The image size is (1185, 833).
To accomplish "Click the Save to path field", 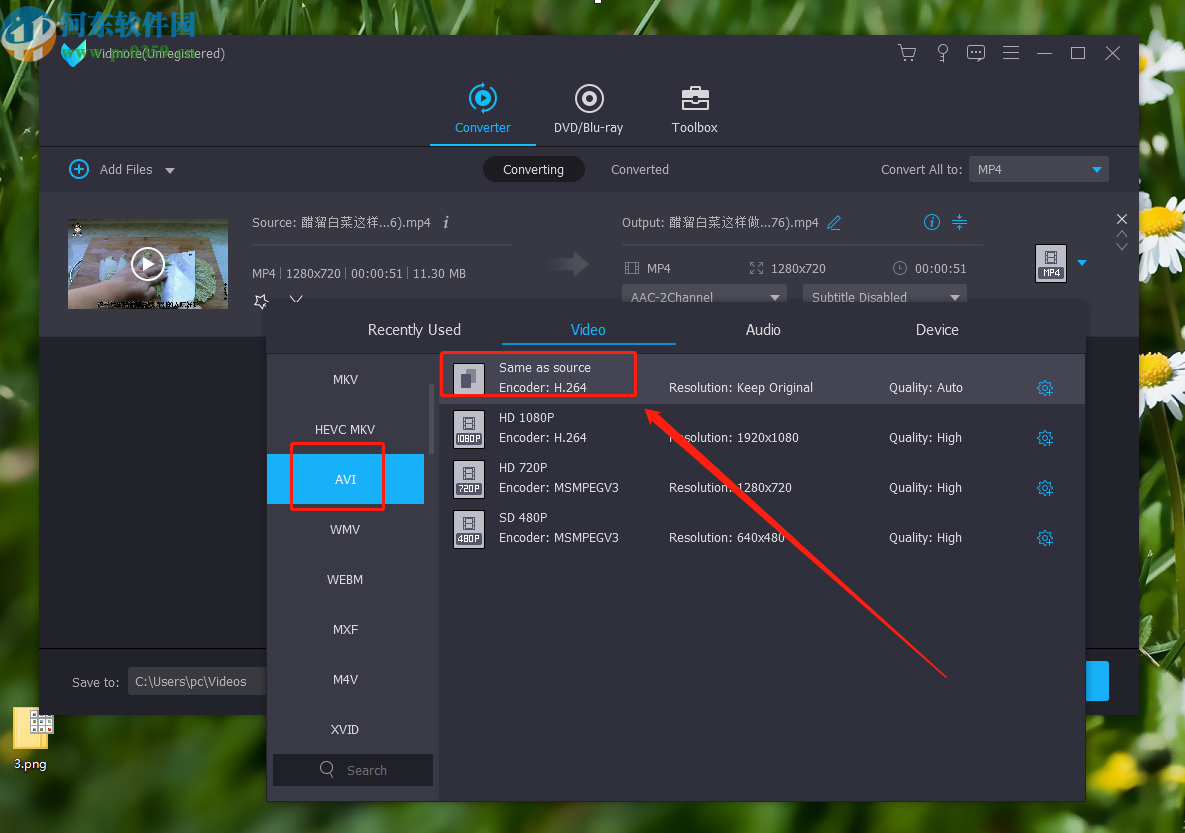I will (197, 681).
